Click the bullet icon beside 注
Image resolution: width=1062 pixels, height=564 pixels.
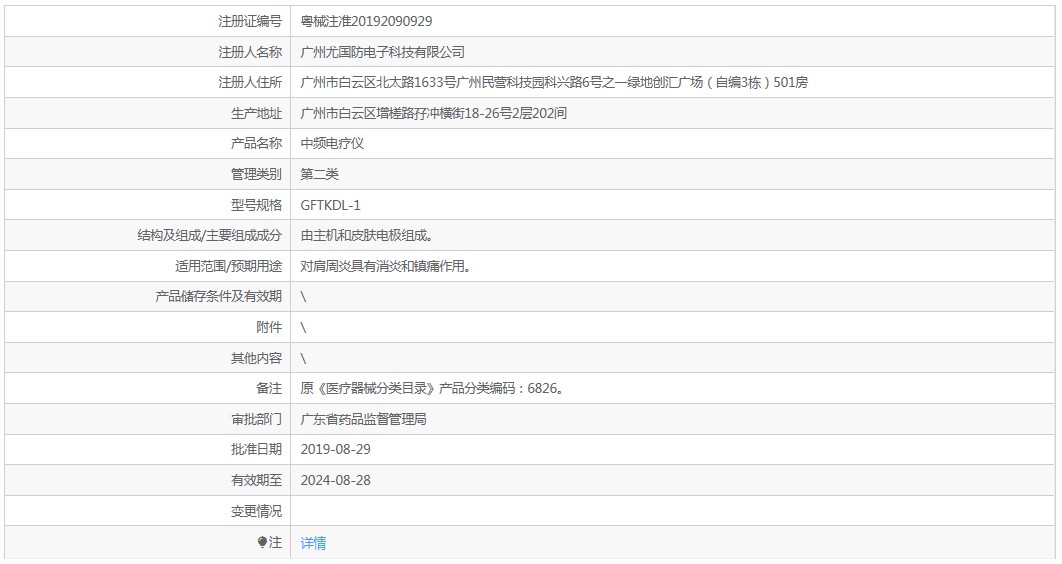tap(262, 542)
